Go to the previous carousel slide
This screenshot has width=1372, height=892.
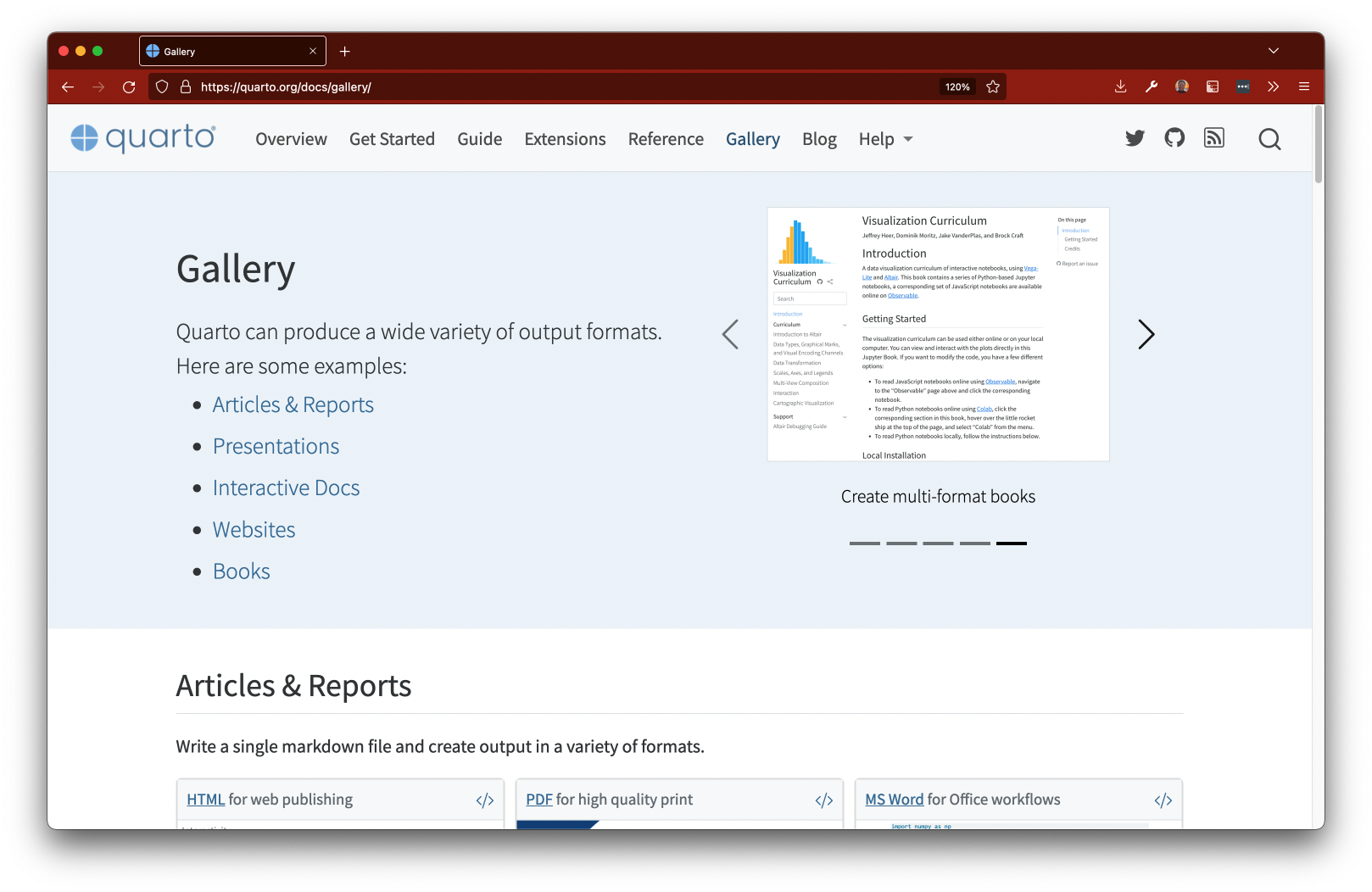[x=730, y=334]
